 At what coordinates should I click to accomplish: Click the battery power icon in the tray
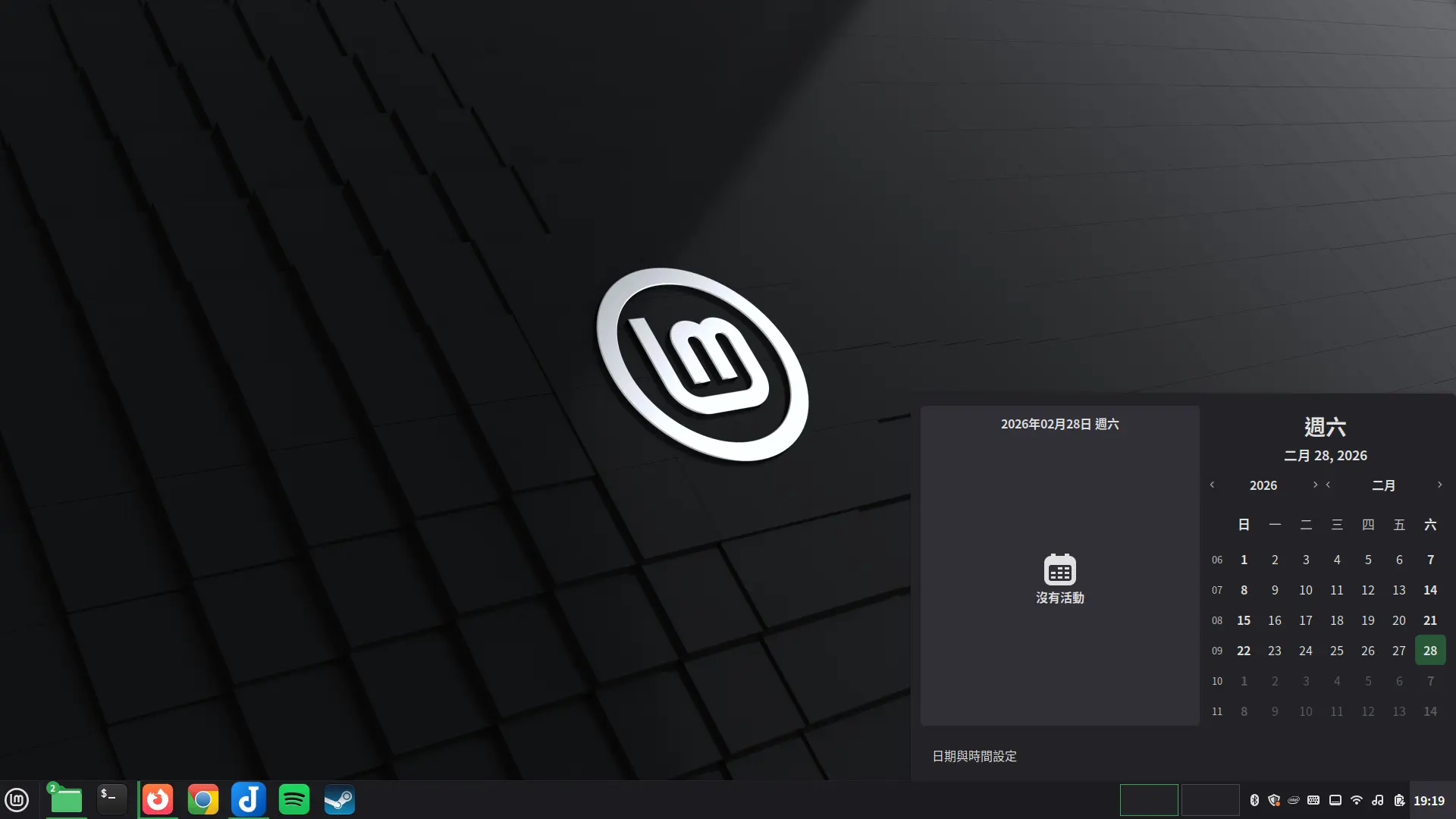[x=1399, y=800]
